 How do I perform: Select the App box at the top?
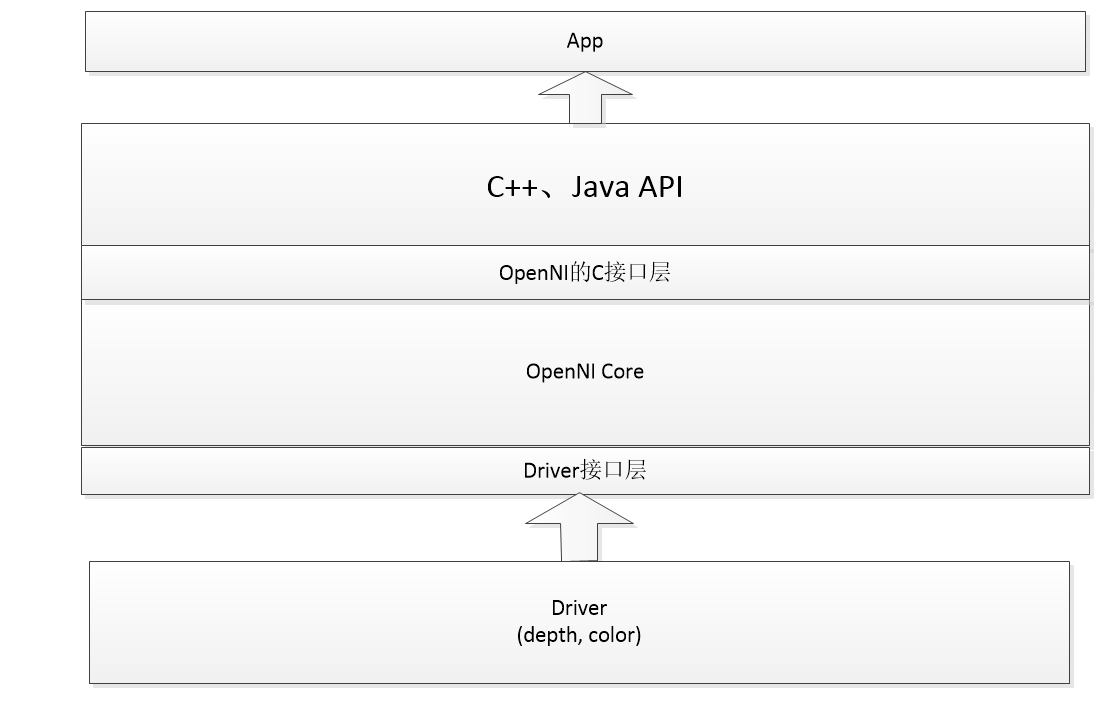[x=585, y=42]
